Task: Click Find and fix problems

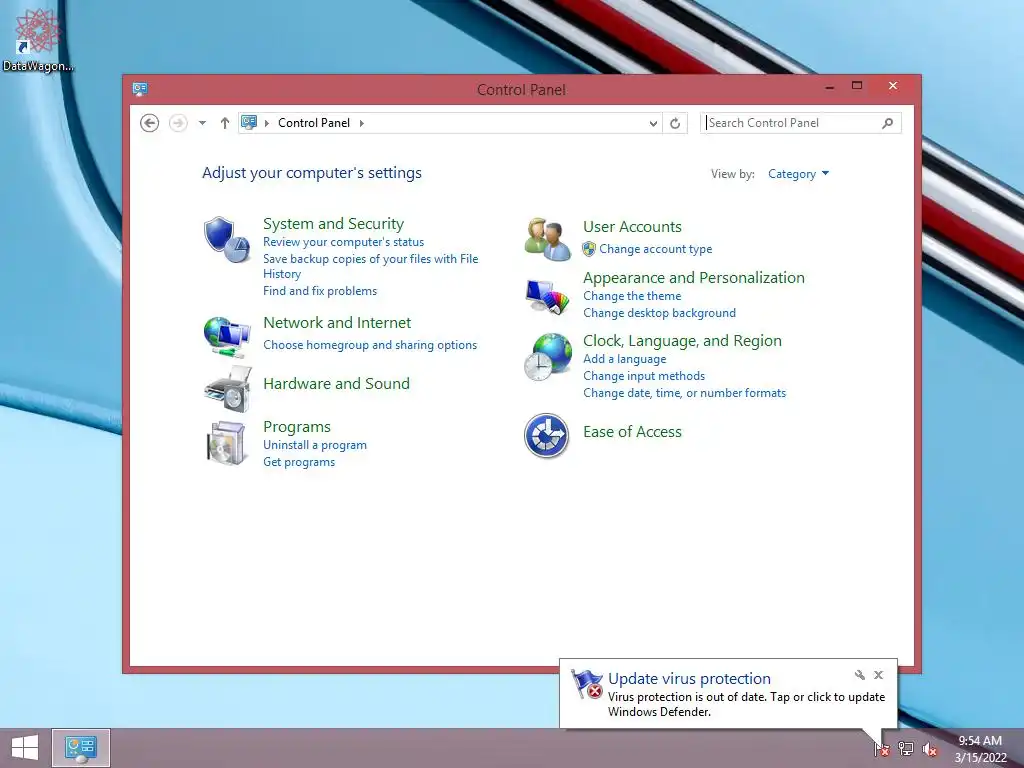Action: 320,291
